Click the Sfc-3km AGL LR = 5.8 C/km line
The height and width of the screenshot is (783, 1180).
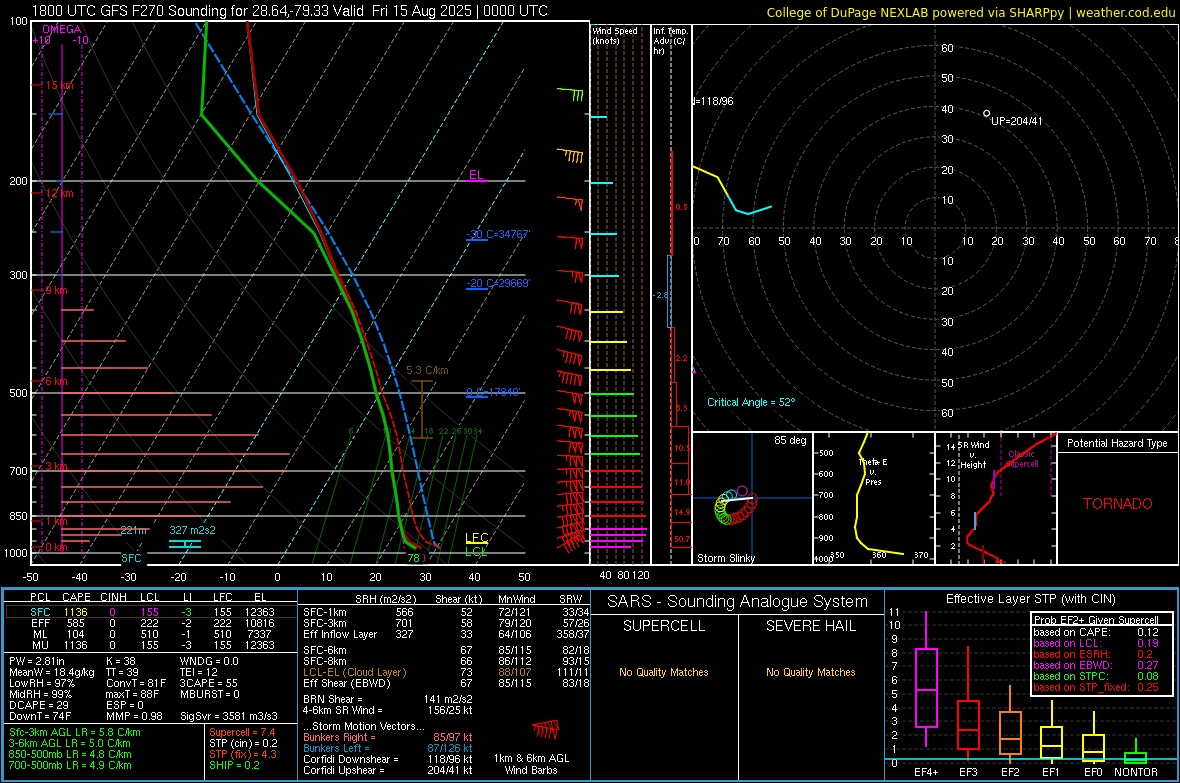point(75,732)
